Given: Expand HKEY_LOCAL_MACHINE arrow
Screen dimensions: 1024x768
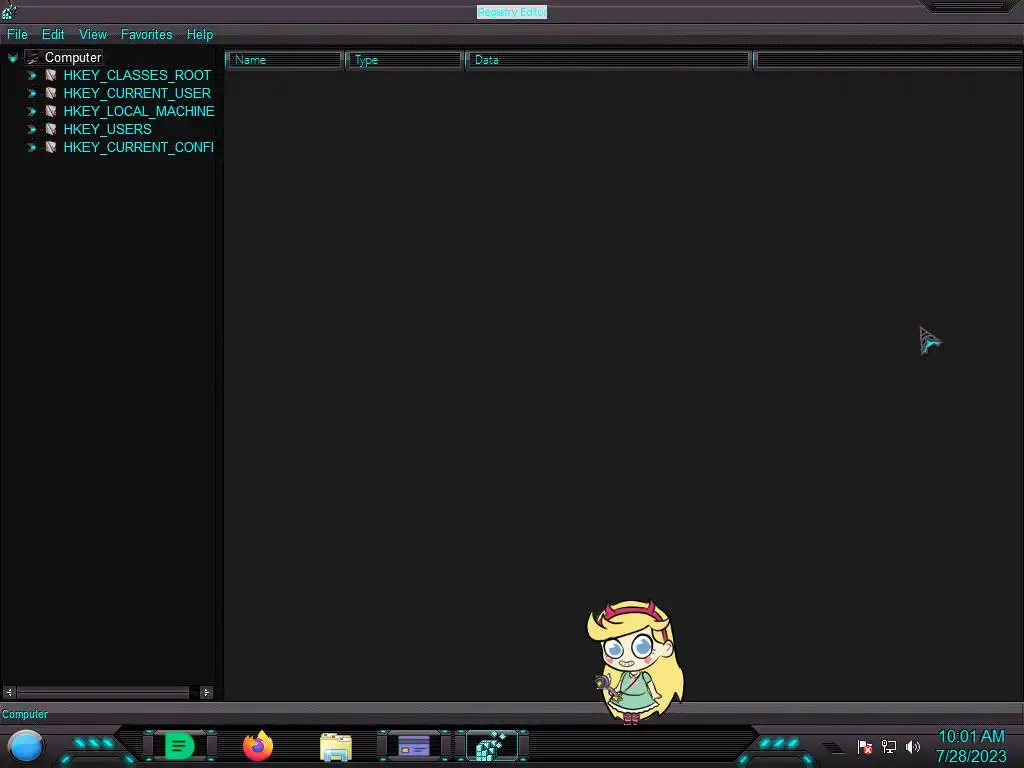Looking at the screenshot, I should click(31, 112).
